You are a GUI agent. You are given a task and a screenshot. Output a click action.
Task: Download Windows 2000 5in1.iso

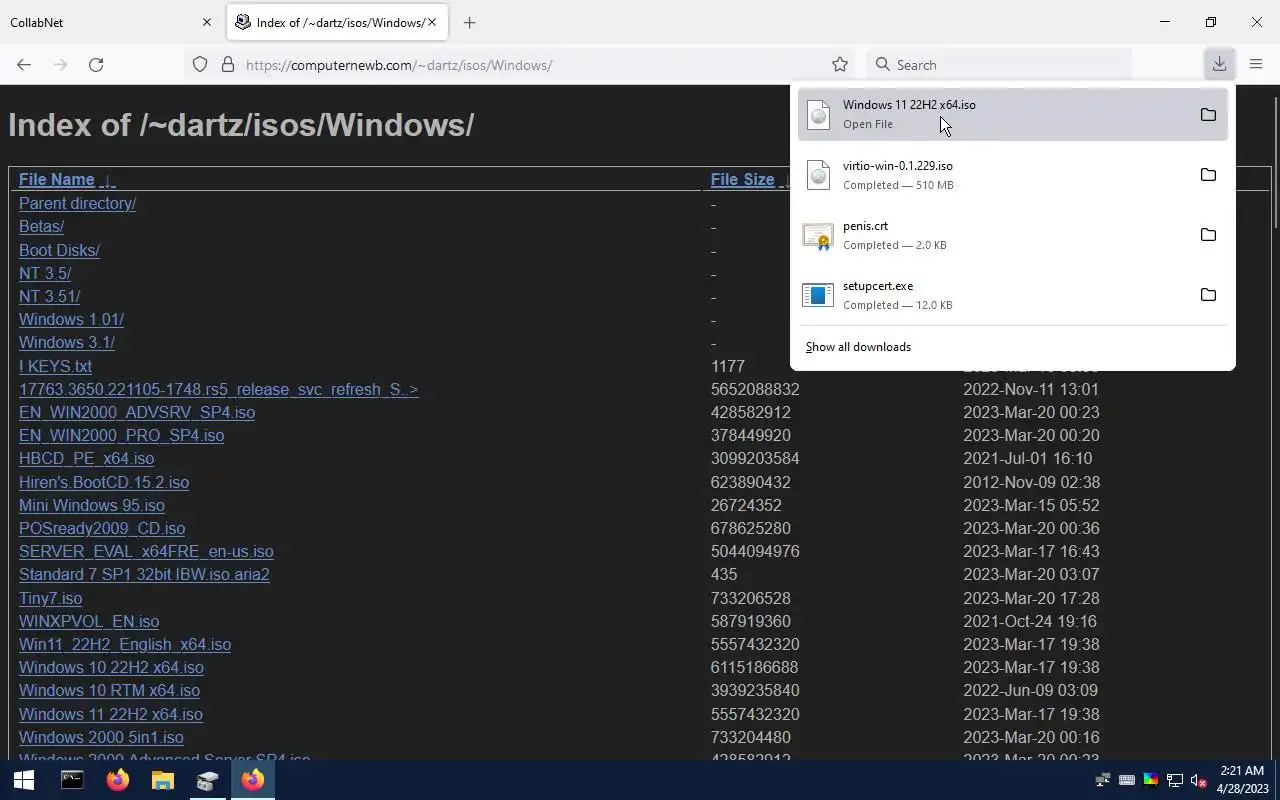coord(101,737)
